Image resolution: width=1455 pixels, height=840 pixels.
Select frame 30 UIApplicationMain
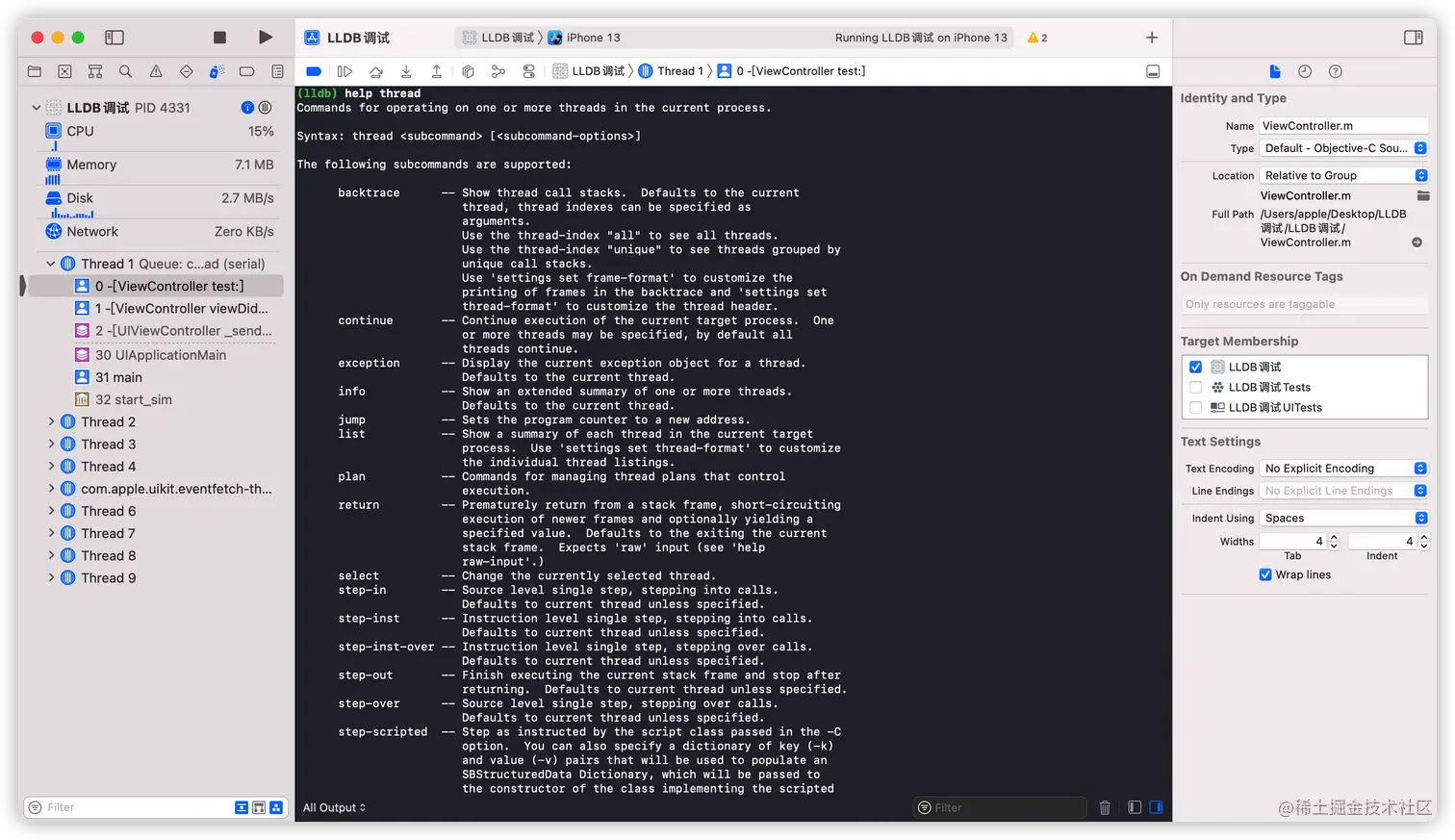(151, 355)
